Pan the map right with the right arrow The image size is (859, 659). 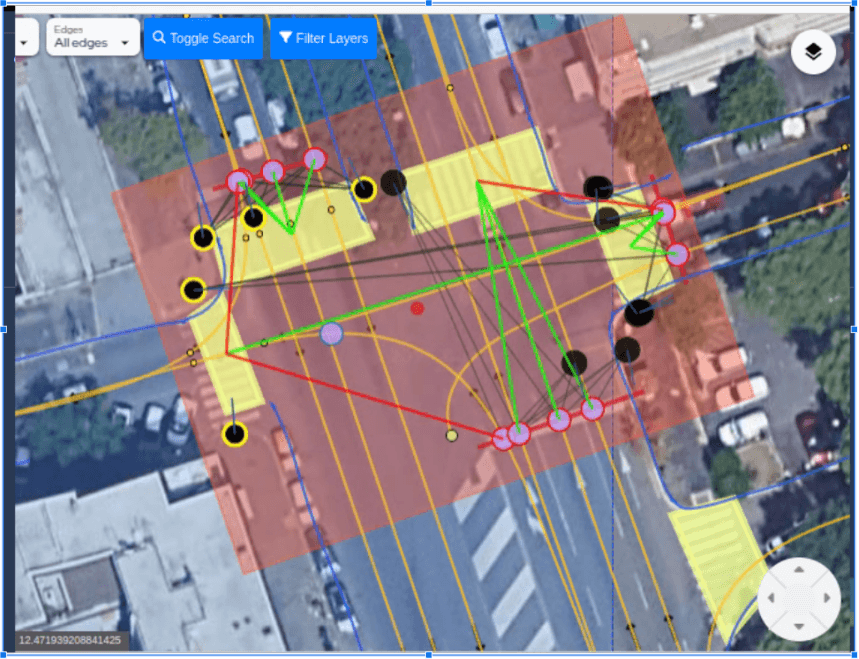click(827, 598)
